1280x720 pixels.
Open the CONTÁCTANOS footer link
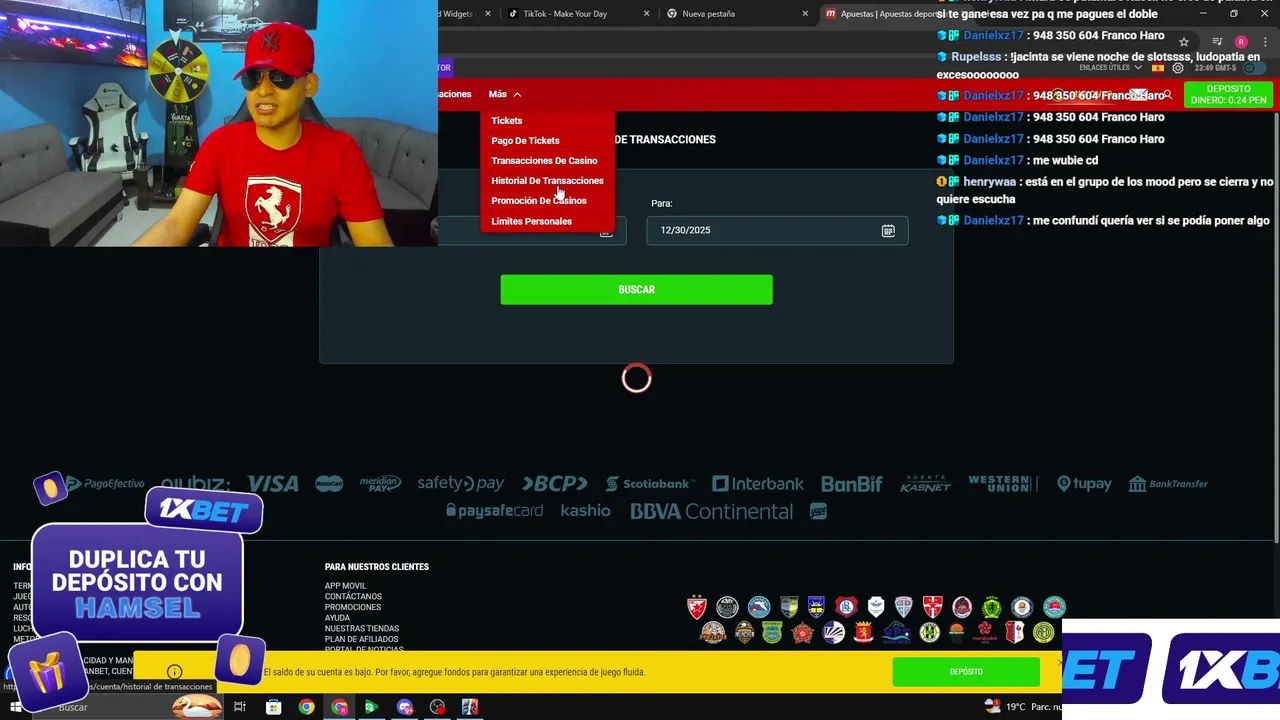(x=353, y=597)
